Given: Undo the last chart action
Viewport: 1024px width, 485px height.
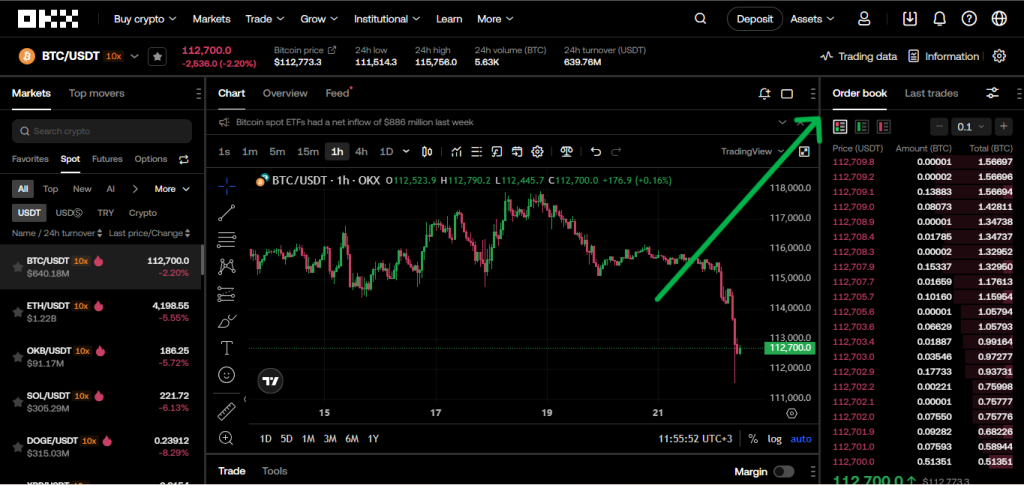Looking at the screenshot, I should [596, 152].
